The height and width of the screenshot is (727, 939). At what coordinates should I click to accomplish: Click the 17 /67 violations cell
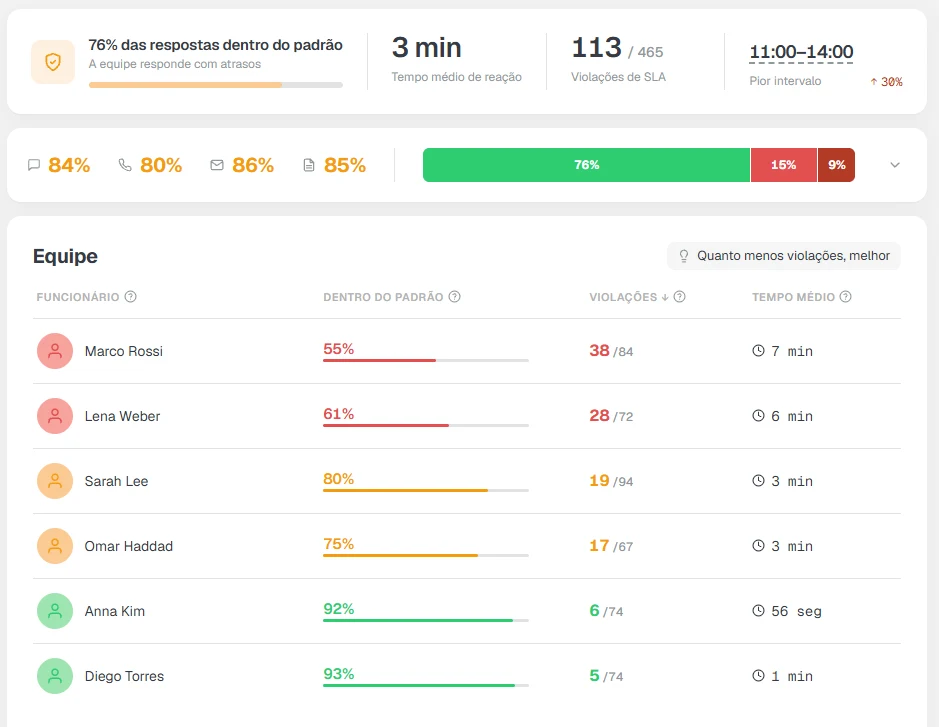(611, 546)
